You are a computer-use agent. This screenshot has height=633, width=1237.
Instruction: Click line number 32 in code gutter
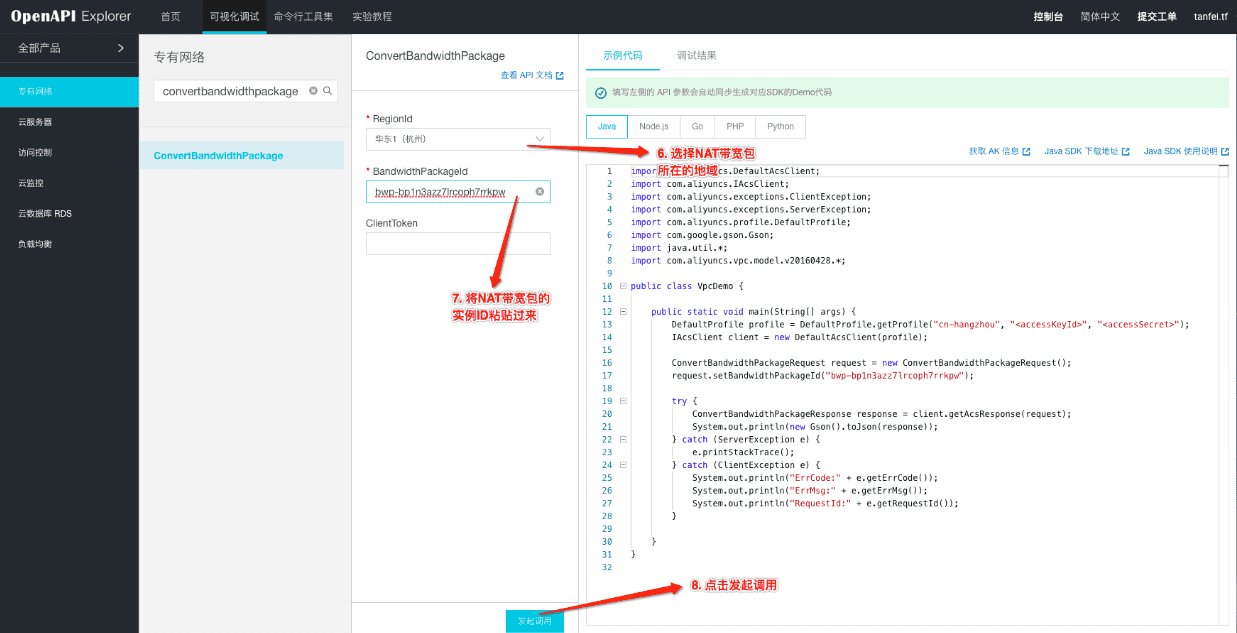tap(607, 567)
